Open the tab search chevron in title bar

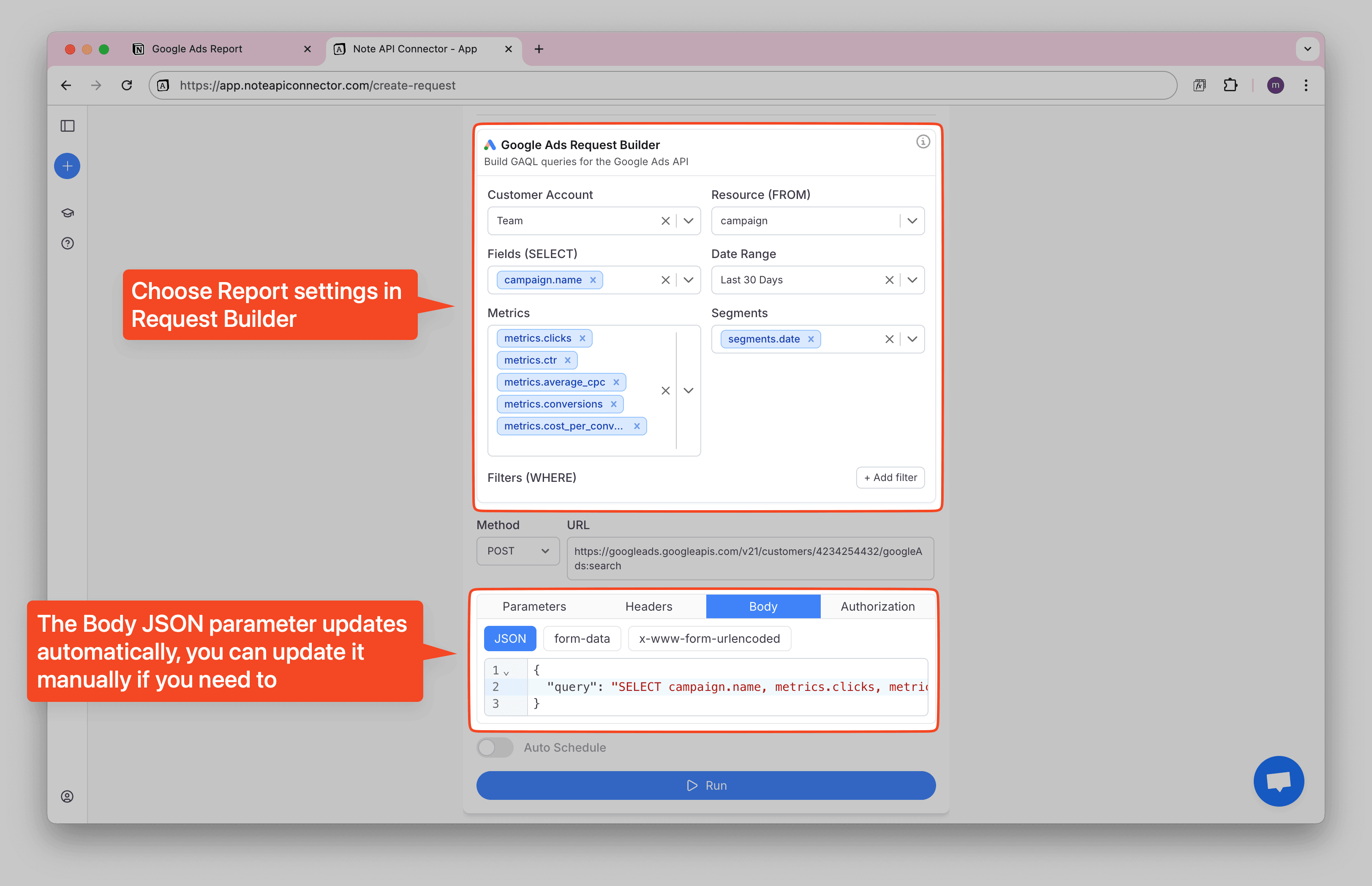tap(1307, 49)
